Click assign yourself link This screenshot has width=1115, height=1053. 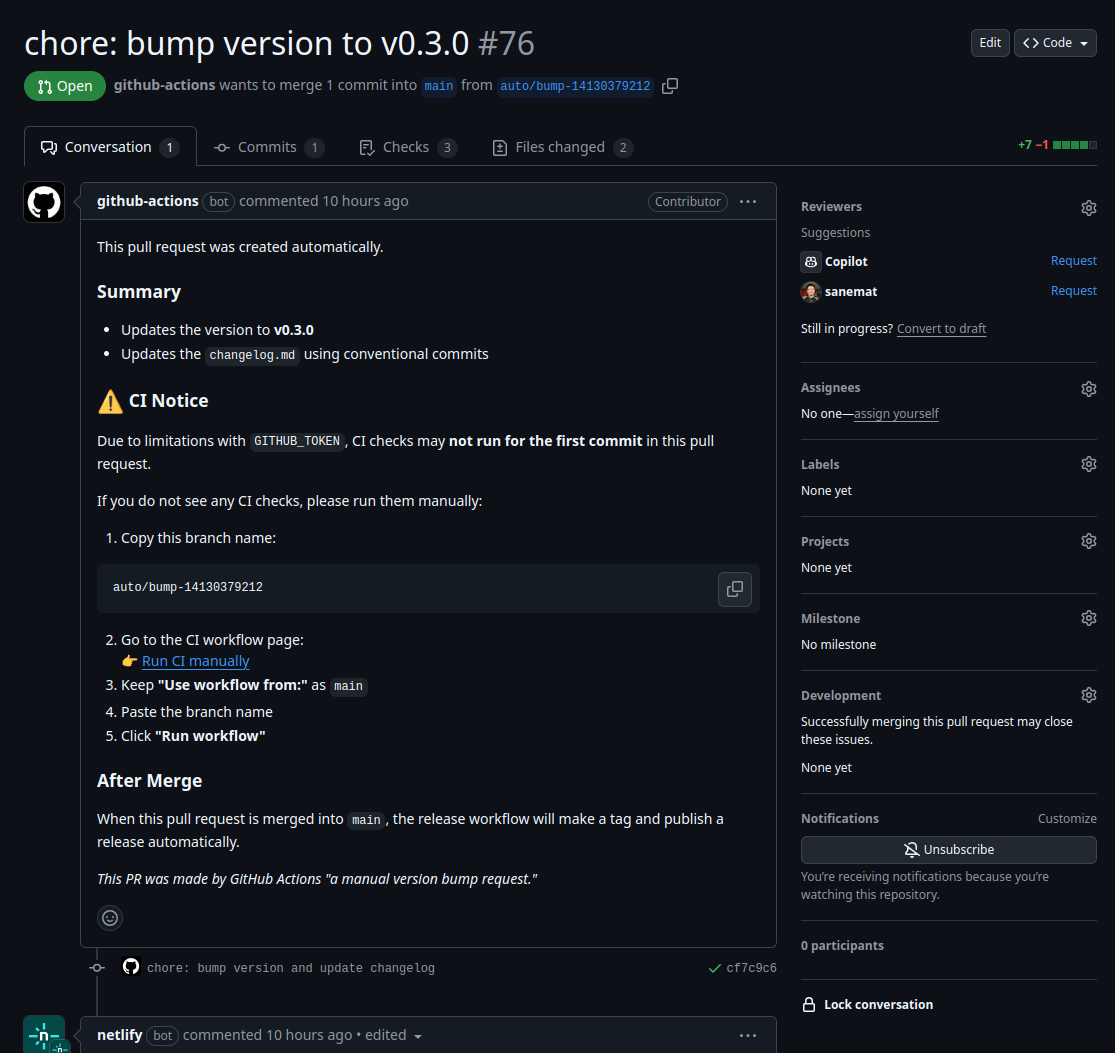pyautogui.click(x=896, y=414)
